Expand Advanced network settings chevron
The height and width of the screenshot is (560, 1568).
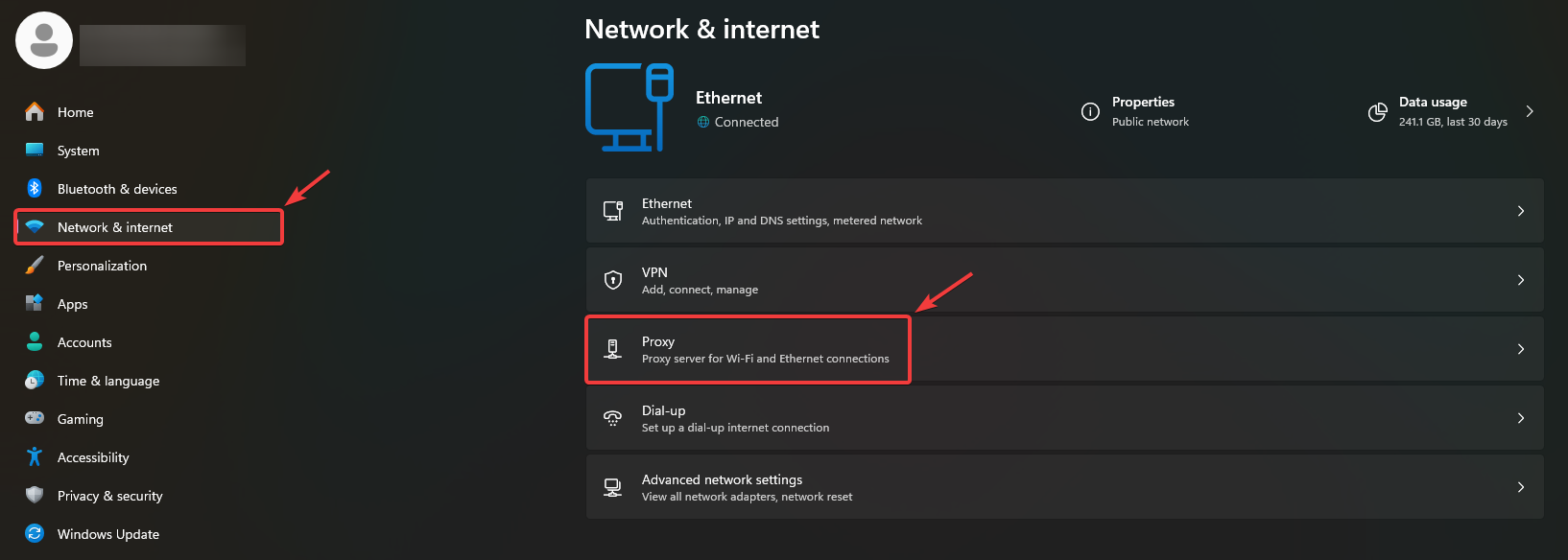tap(1521, 487)
